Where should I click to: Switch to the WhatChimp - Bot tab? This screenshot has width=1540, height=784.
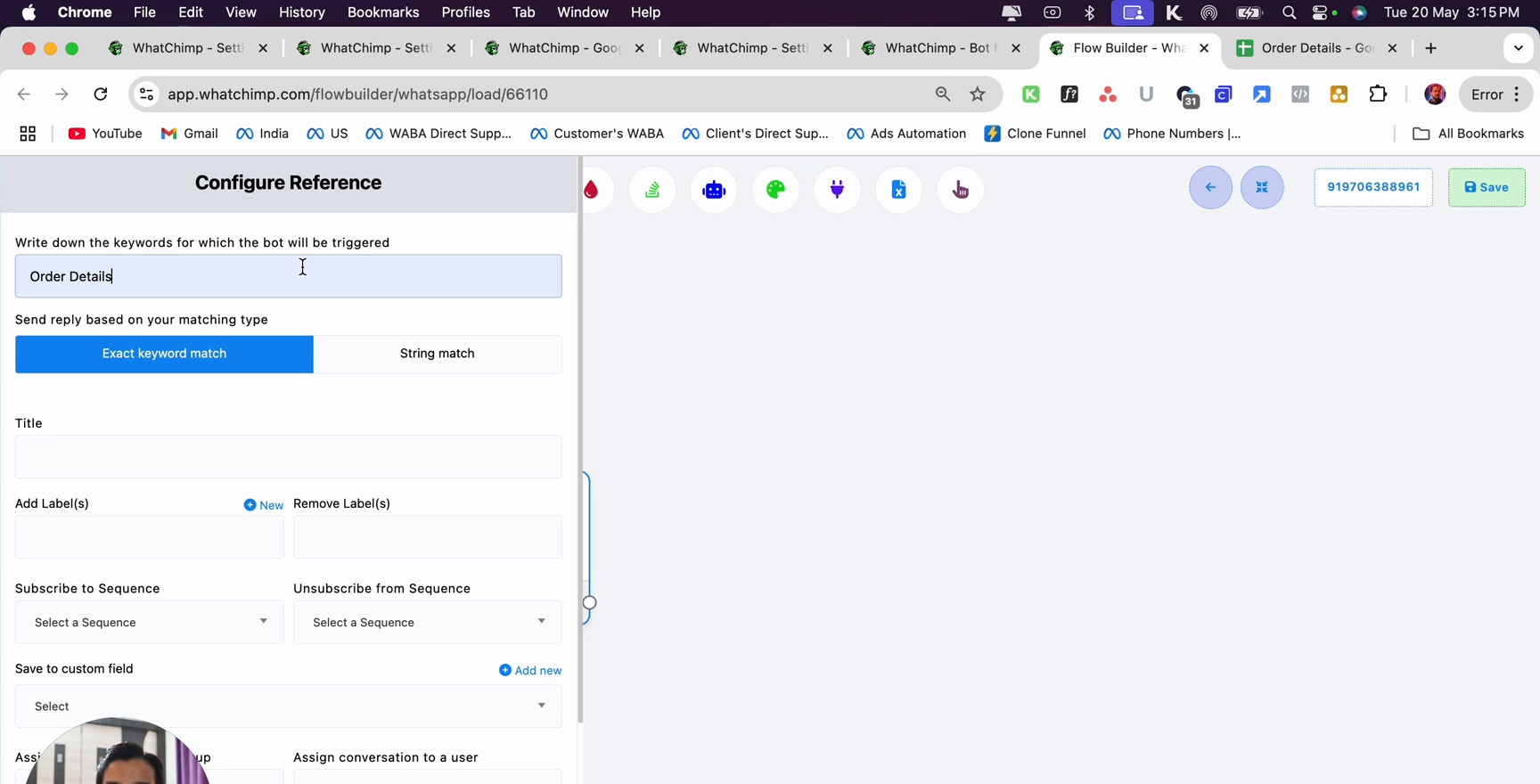tap(941, 48)
